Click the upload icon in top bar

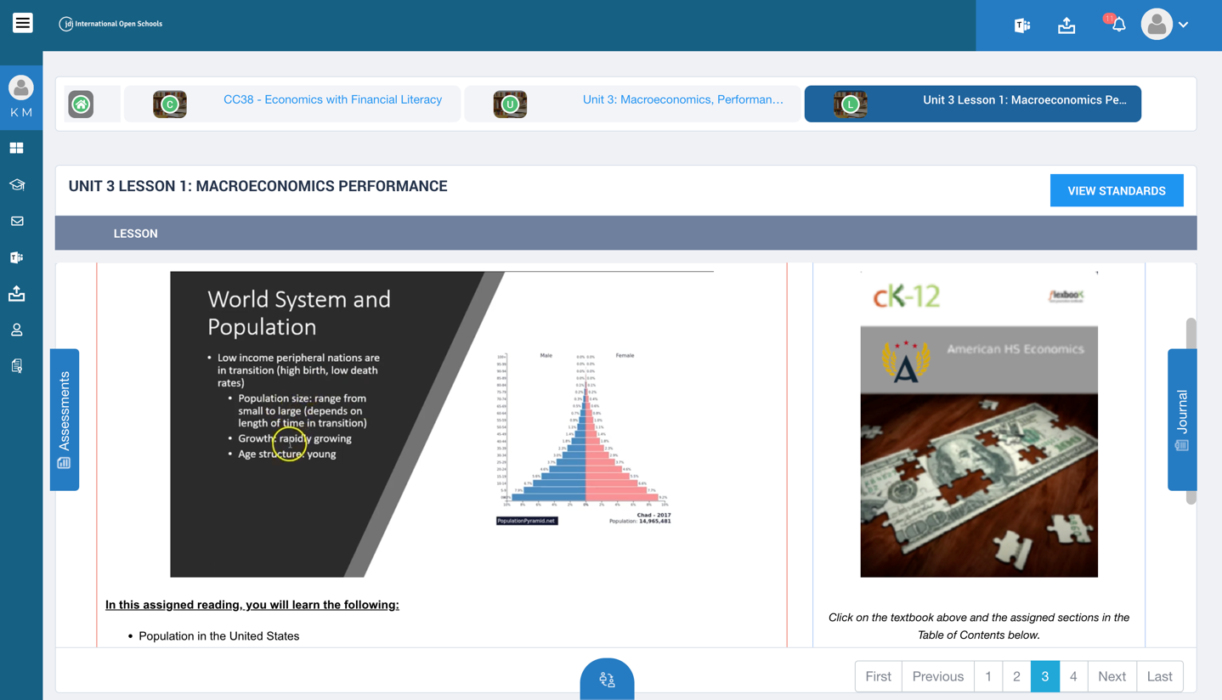click(x=1067, y=26)
